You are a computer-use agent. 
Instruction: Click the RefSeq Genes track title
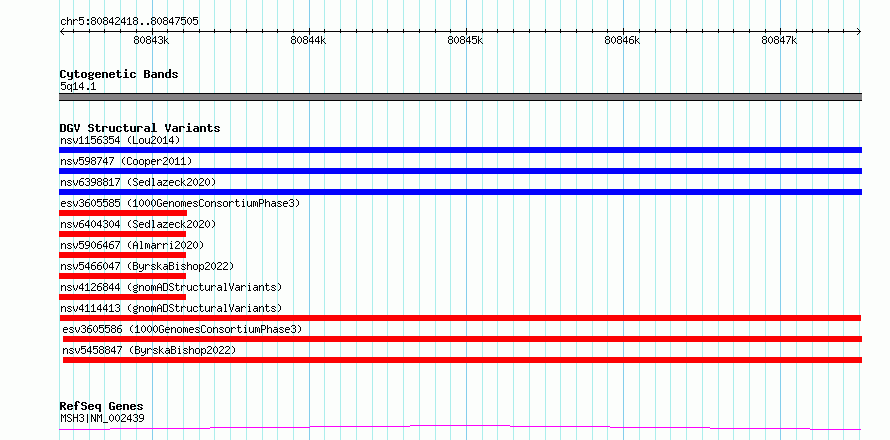pyautogui.click(x=101, y=407)
